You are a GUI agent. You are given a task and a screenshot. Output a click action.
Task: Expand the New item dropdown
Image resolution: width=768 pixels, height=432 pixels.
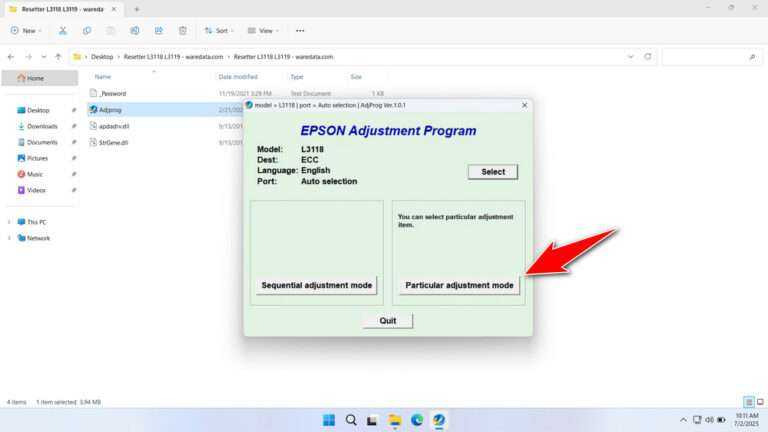25,31
